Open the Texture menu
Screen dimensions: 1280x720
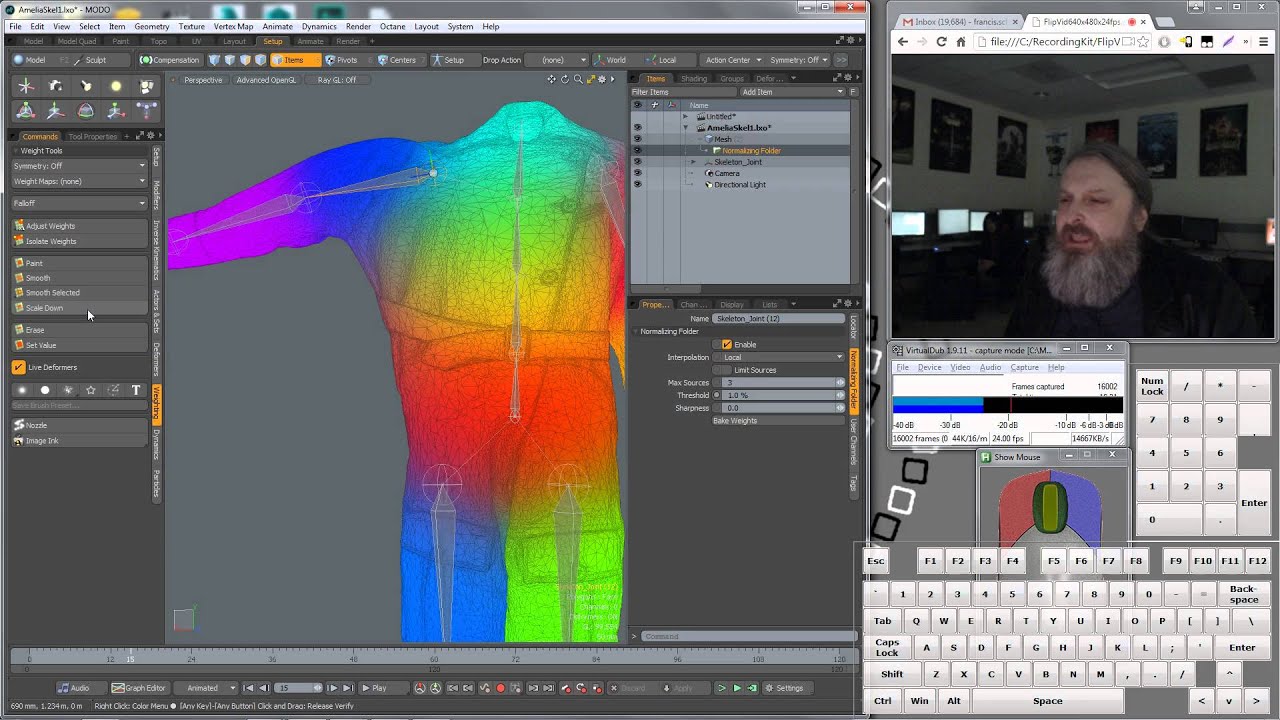click(192, 27)
